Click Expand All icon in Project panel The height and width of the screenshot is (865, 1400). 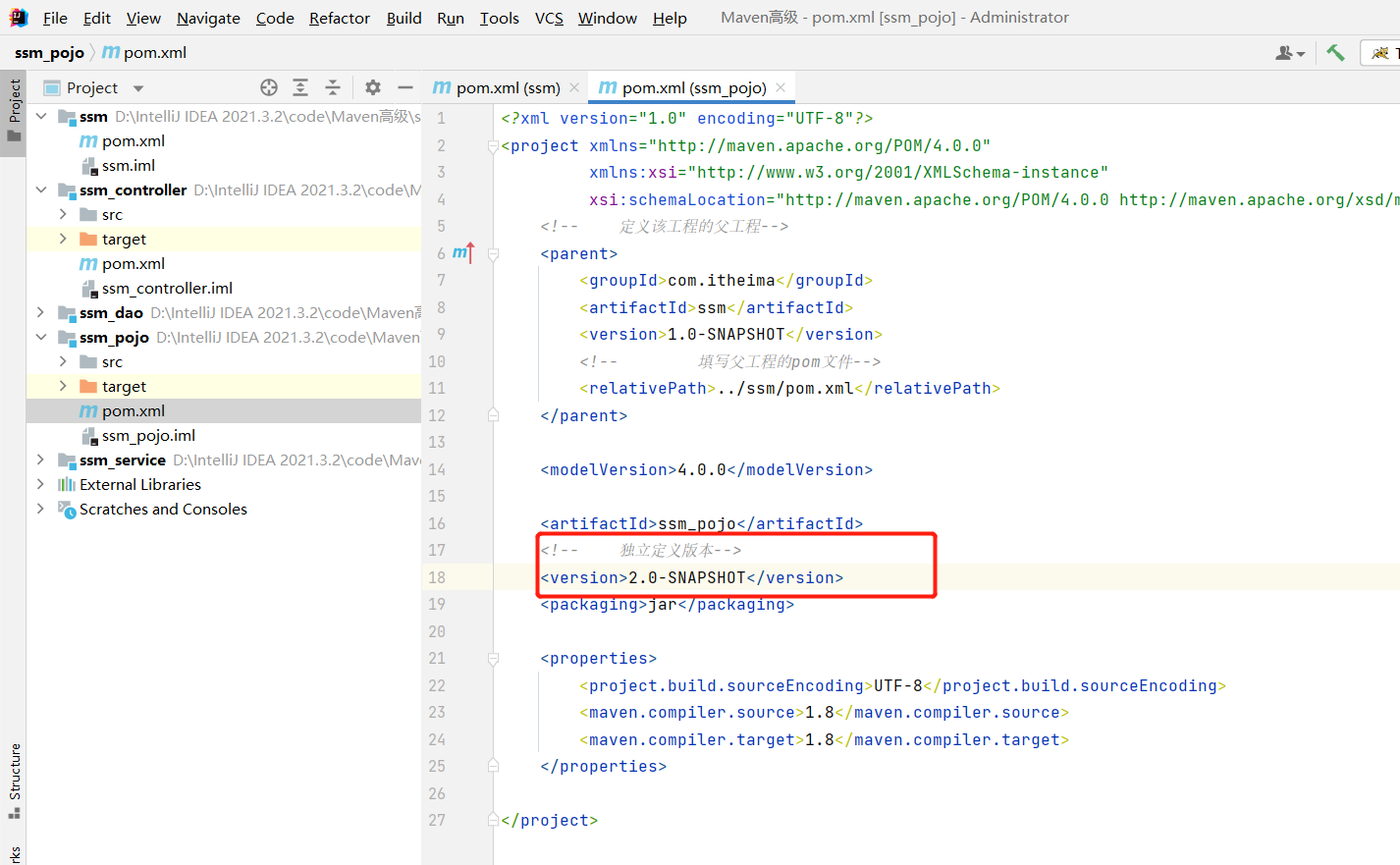pyautogui.click(x=300, y=87)
